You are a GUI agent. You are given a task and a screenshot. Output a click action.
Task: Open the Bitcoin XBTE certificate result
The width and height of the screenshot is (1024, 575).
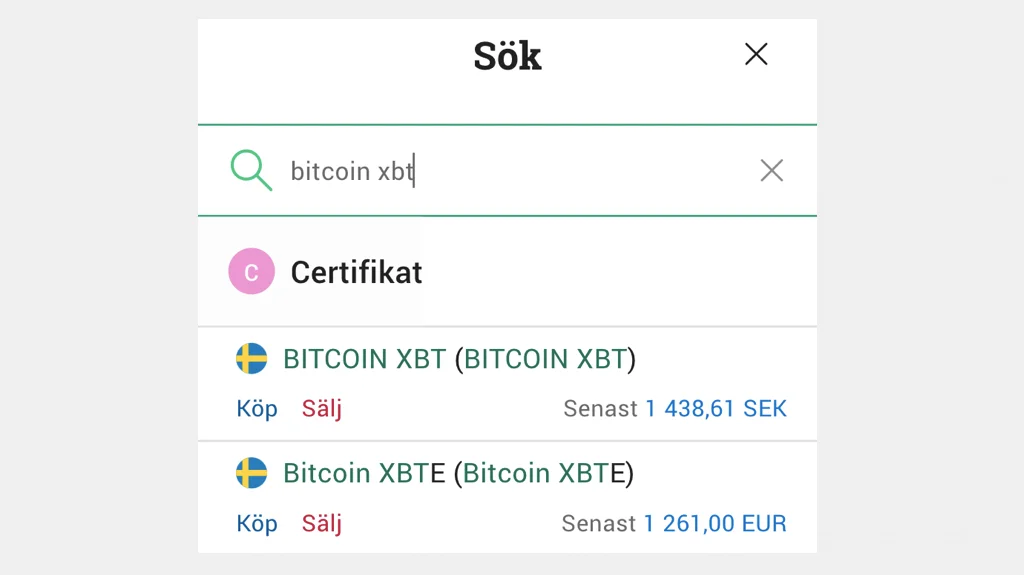(x=364, y=473)
